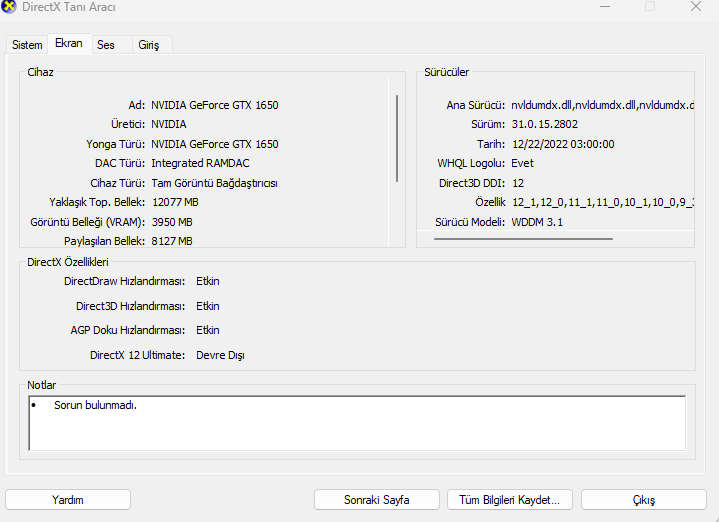Click the DirectX 12 Ultimate label
Image resolution: width=719 pixels, height=522 pixels.
138,355
